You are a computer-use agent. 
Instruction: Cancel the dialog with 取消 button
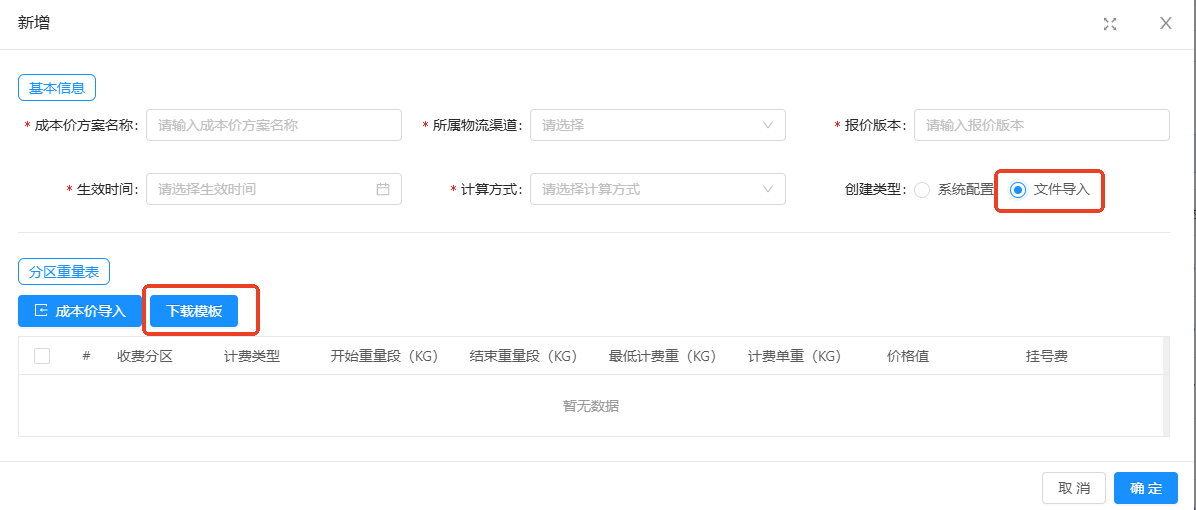click(1073, 488)
